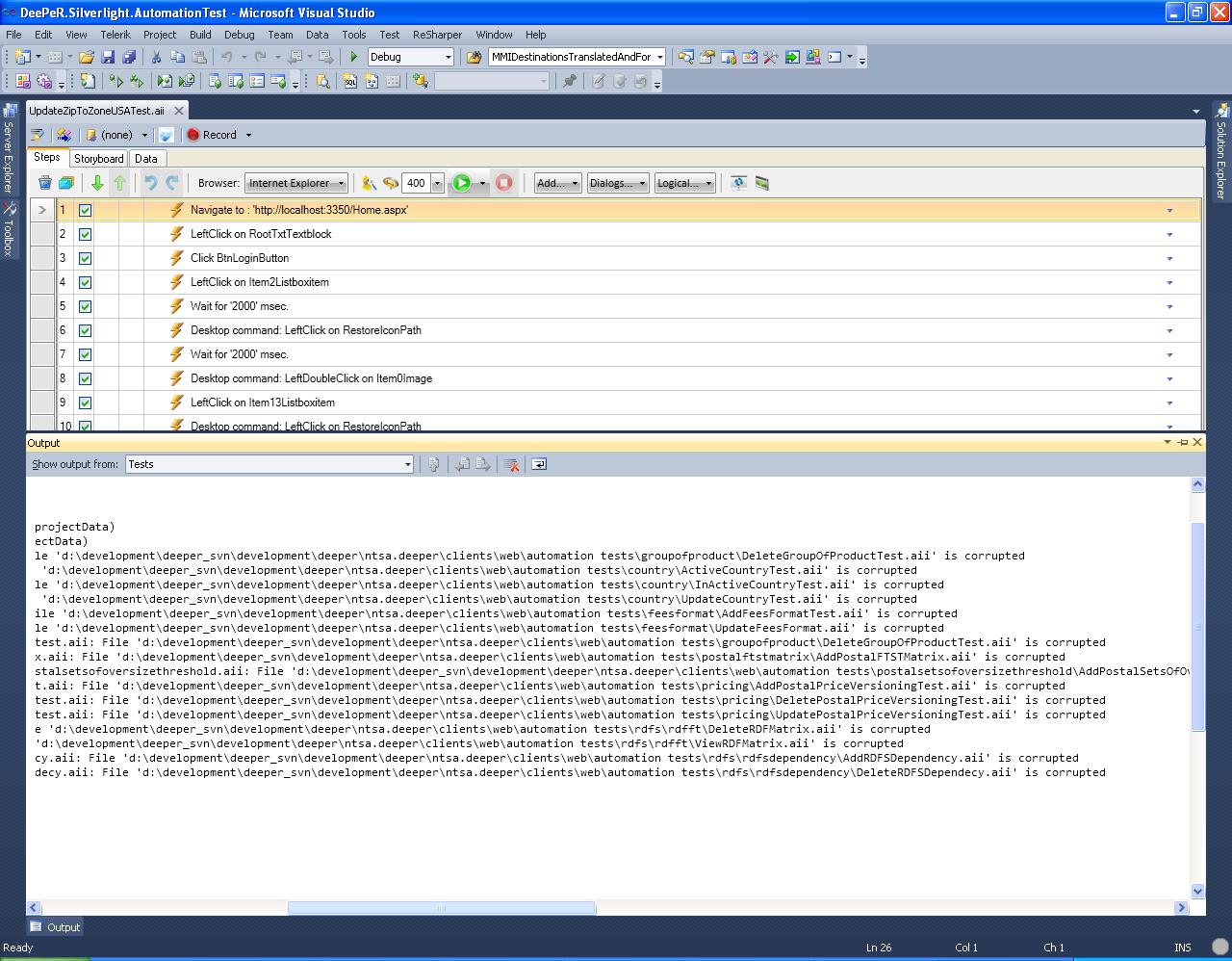Open the Show output from Tests dropdown
The height and width of the screenshot is (961, 1232).
(x=269, y=464)
